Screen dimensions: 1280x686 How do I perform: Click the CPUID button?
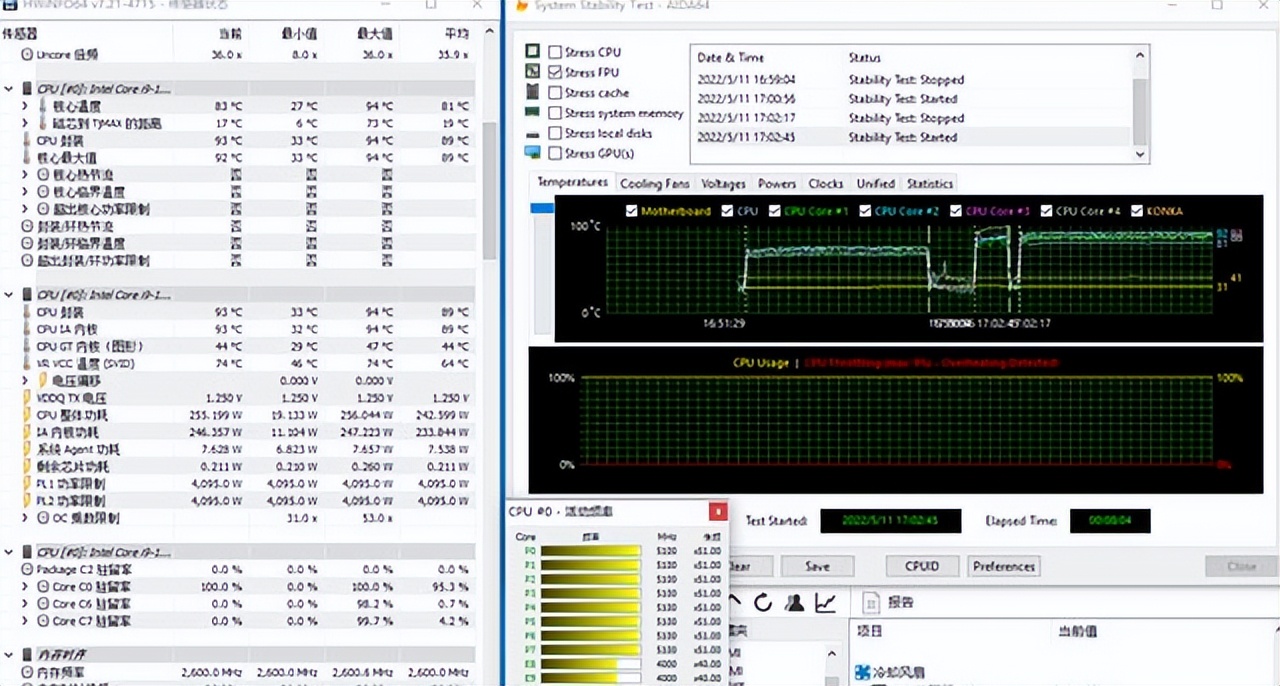[x=921, y=566]
